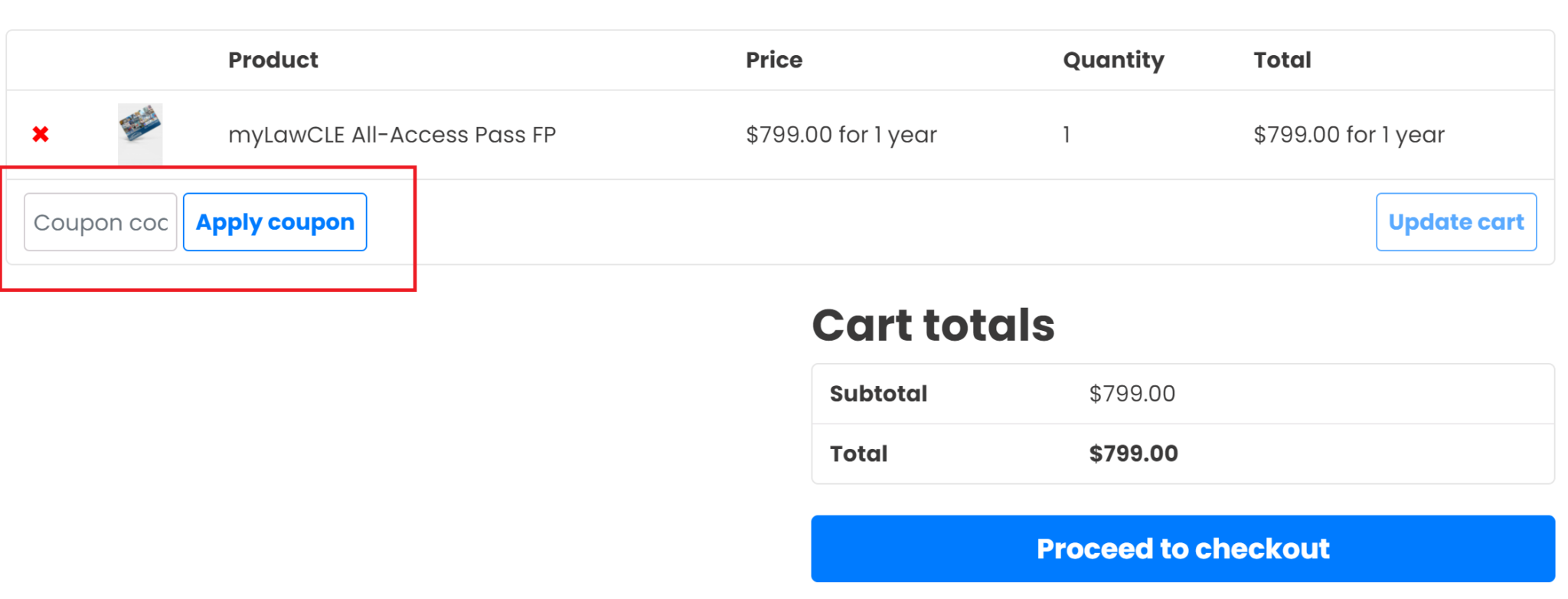Click the Quantity column header

point(1112,60)
